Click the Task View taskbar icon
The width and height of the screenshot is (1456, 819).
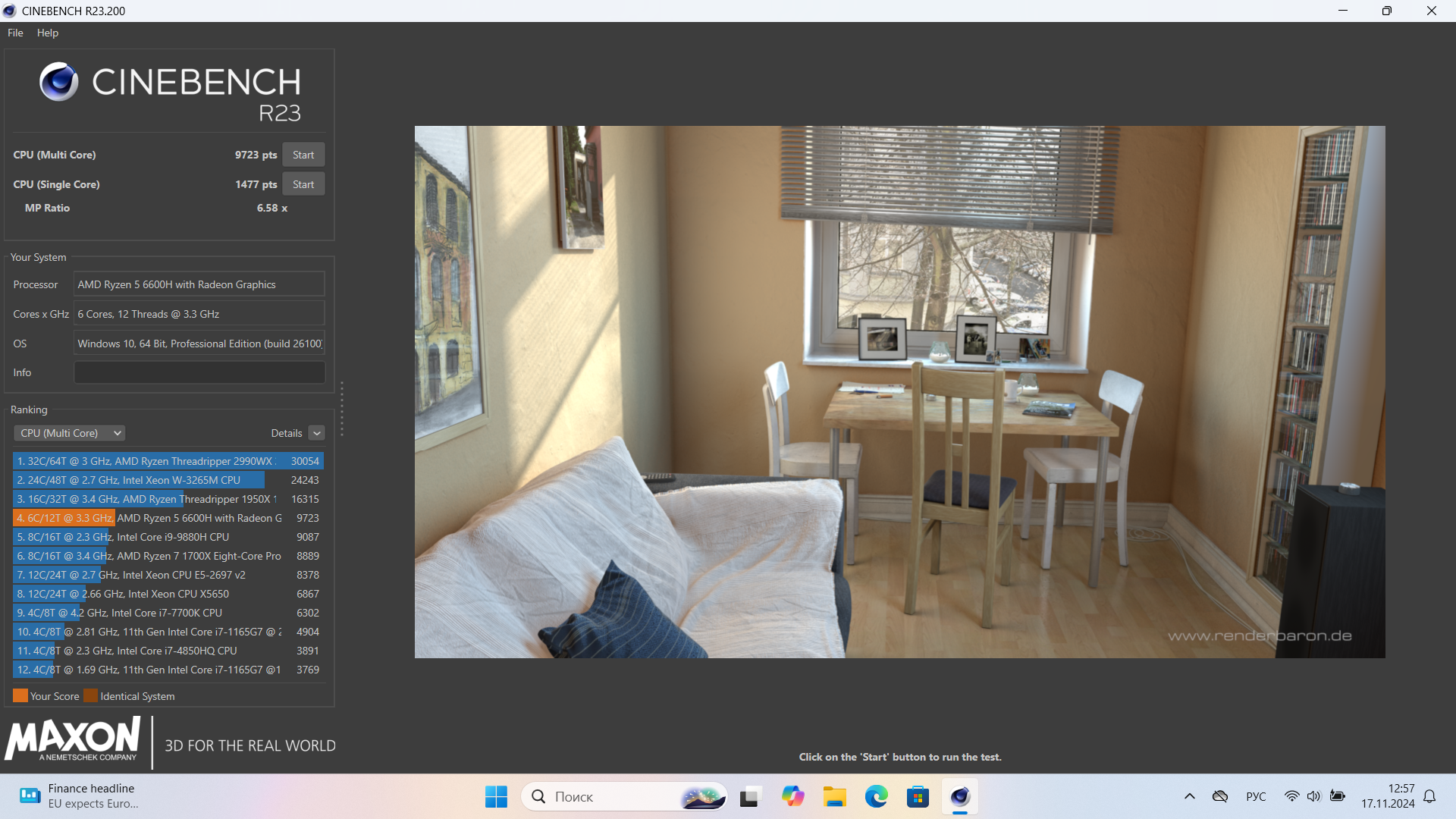pos(749,796)
